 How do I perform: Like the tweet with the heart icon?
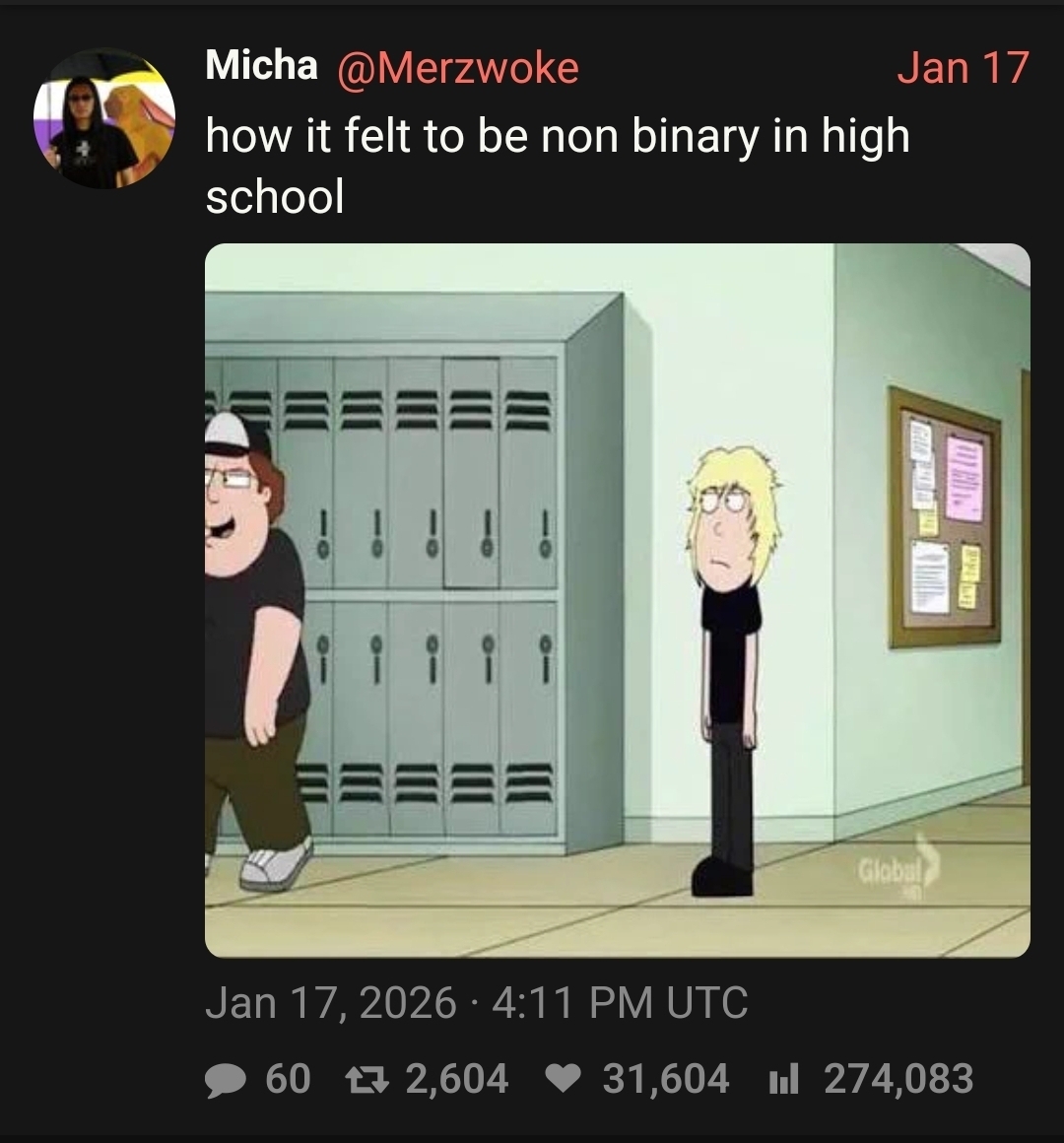[x=565, y=1080]
